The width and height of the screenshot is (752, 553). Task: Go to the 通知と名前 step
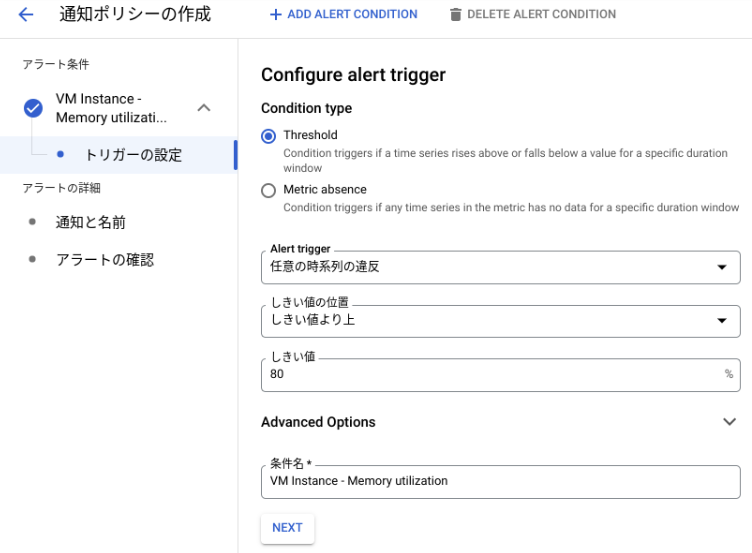click(90, 222)
